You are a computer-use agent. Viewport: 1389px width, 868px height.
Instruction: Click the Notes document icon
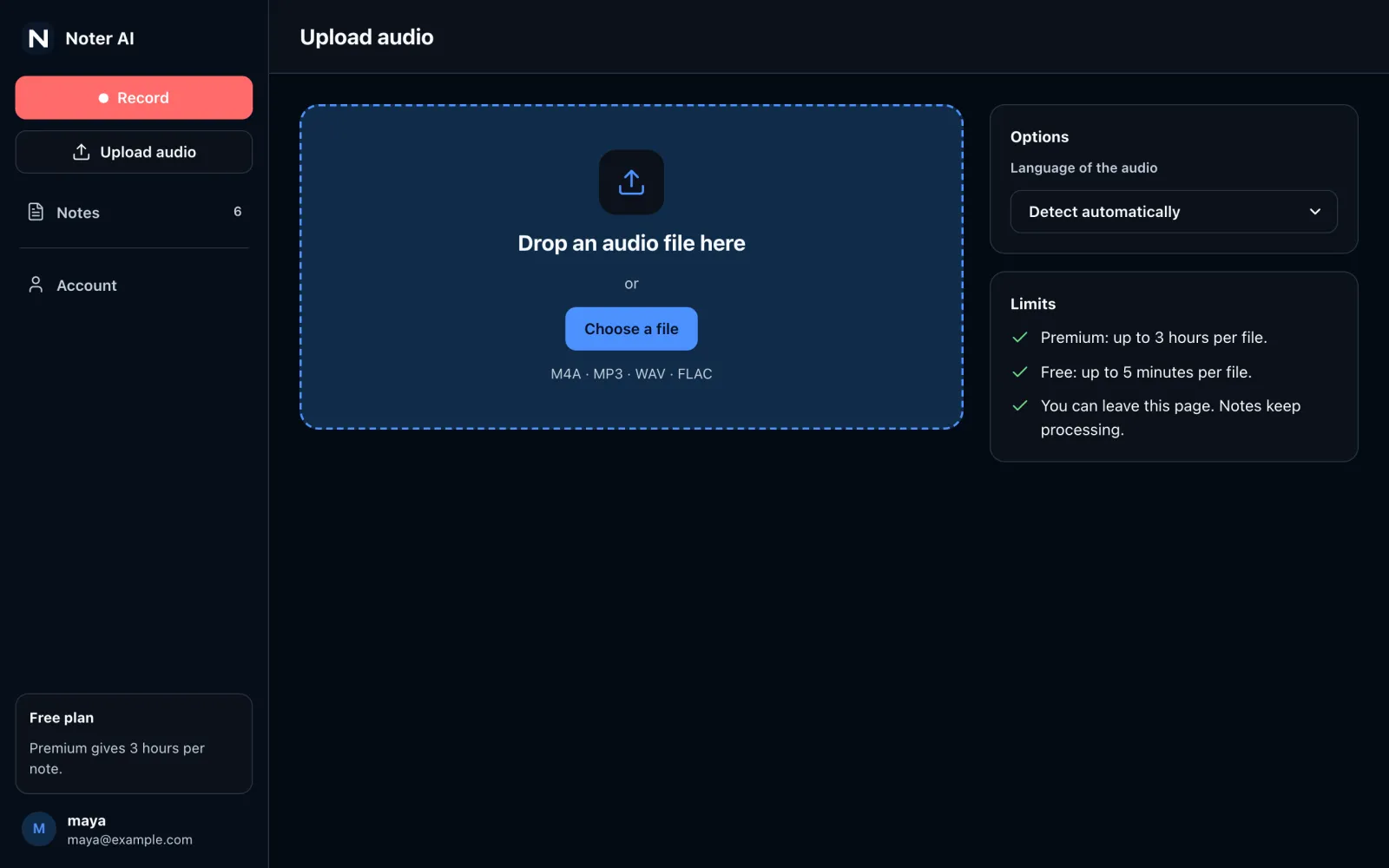tap(36, 212)
